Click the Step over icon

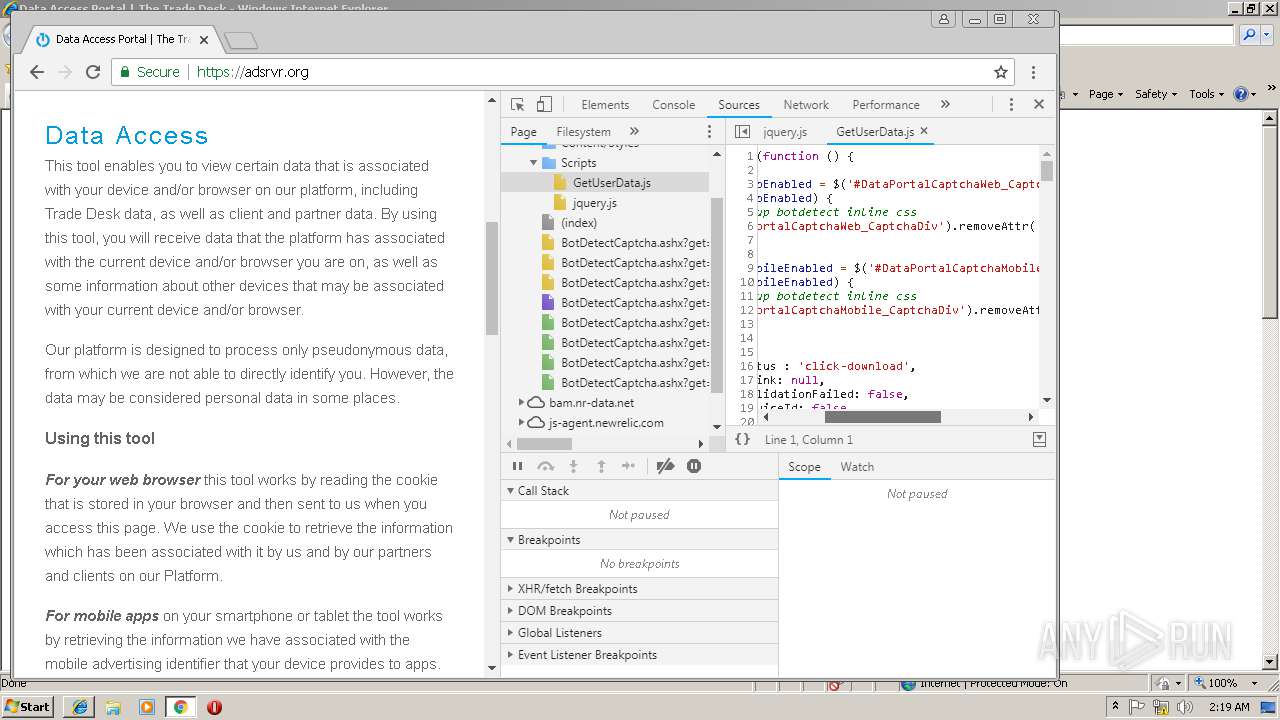point(545,466)
